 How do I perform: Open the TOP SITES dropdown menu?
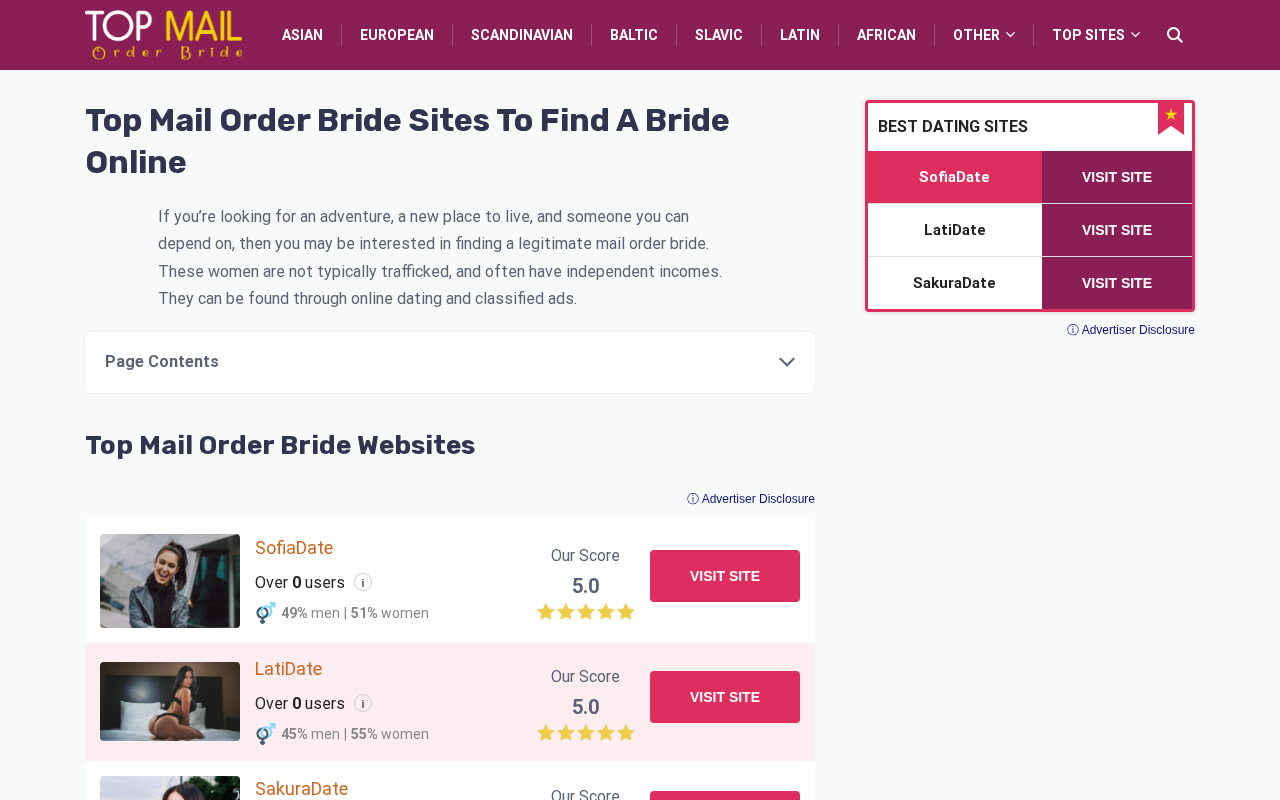1096,35
